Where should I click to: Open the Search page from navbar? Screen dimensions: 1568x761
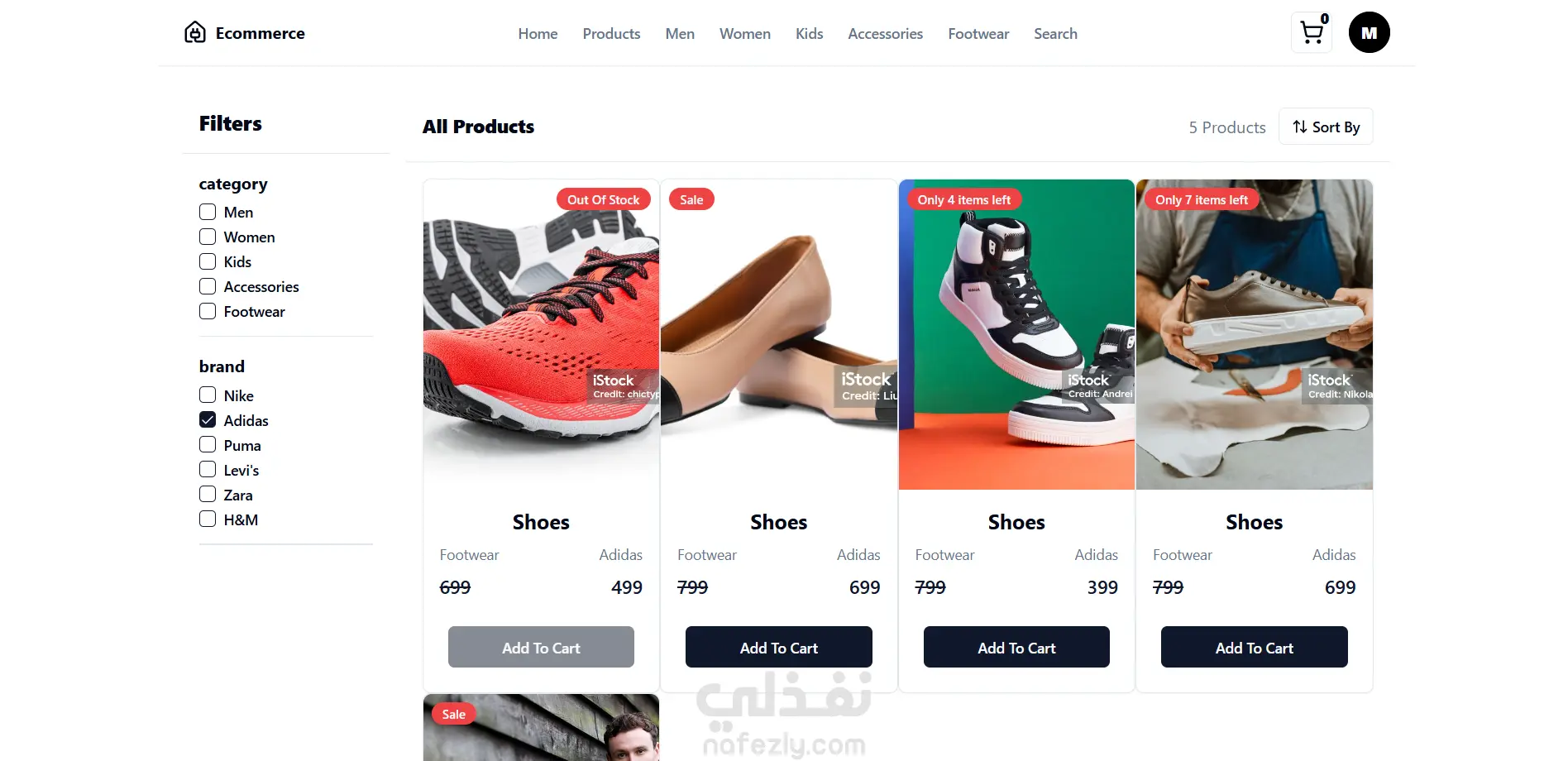tap(1055, 34)
